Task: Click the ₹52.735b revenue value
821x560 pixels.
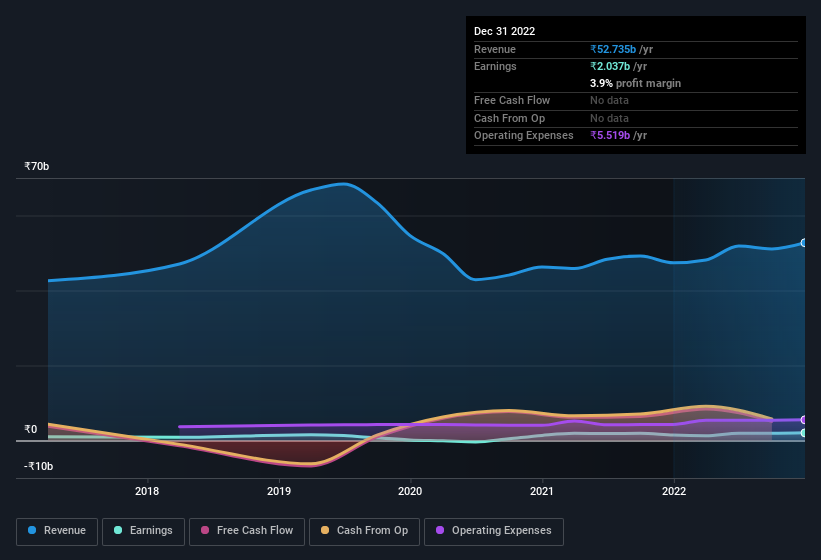Action: click(x=613, y=49)
